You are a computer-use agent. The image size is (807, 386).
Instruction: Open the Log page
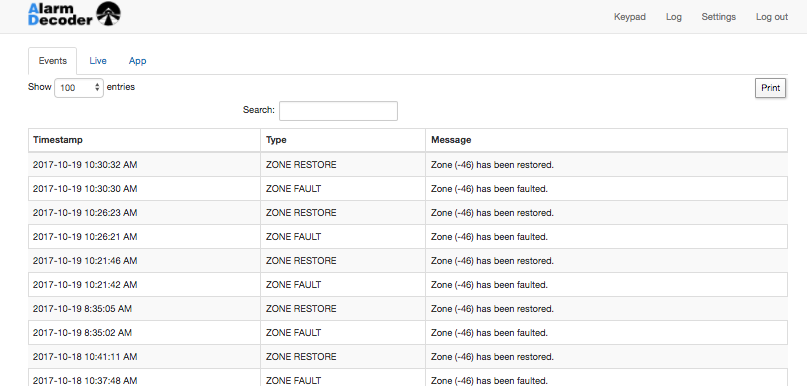674,16
